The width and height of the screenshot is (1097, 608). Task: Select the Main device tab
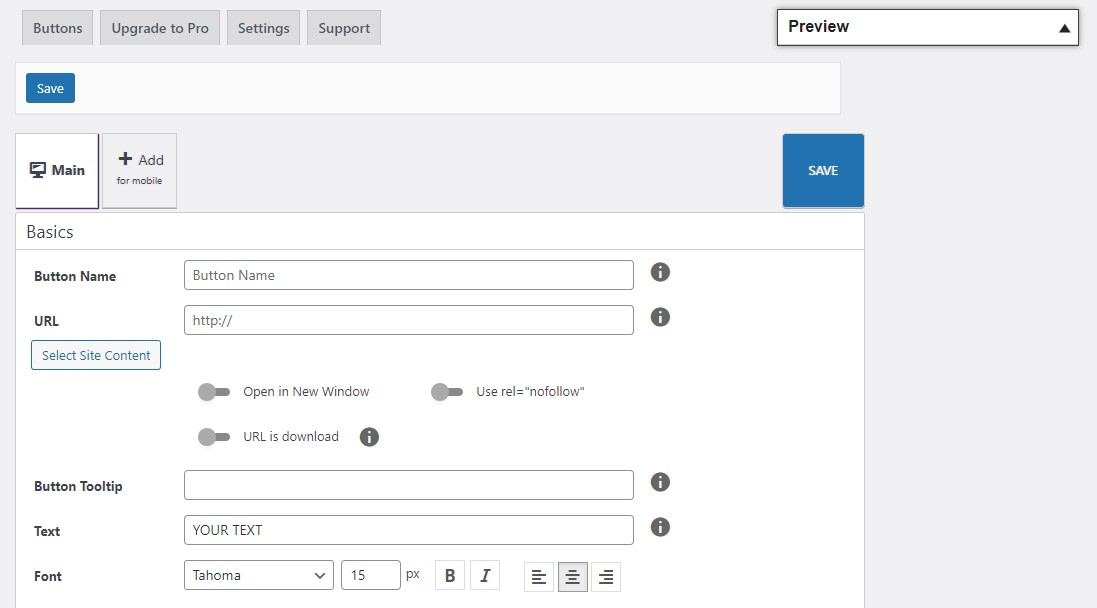57,171
